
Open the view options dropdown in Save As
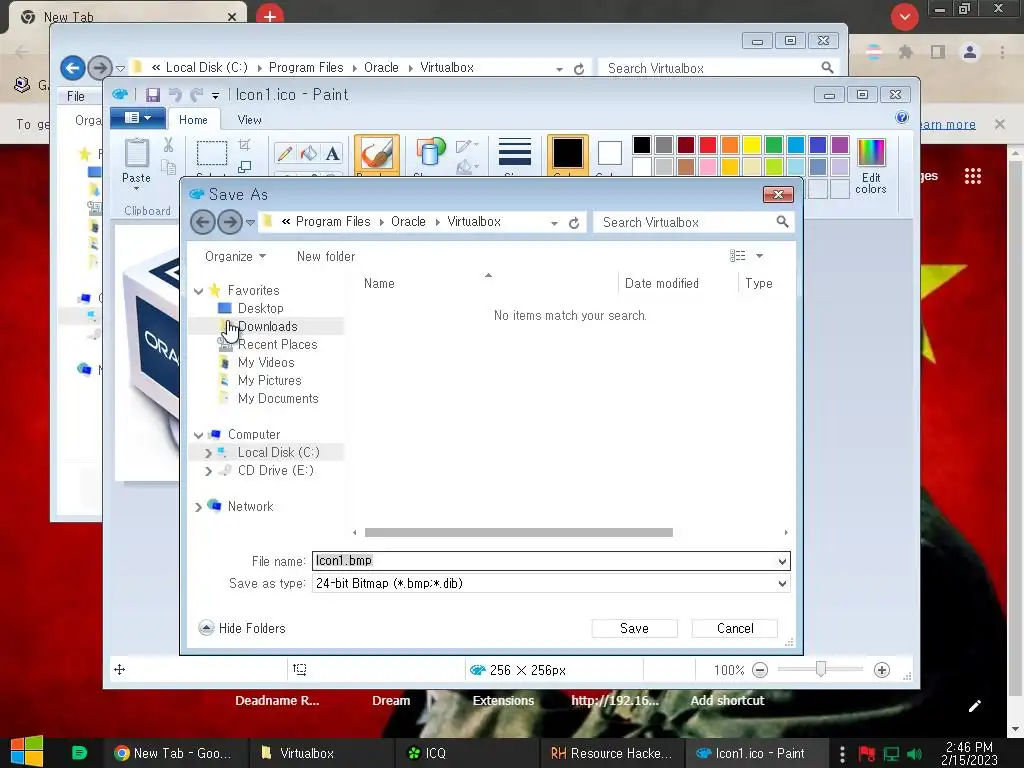(x=760, y=256)
